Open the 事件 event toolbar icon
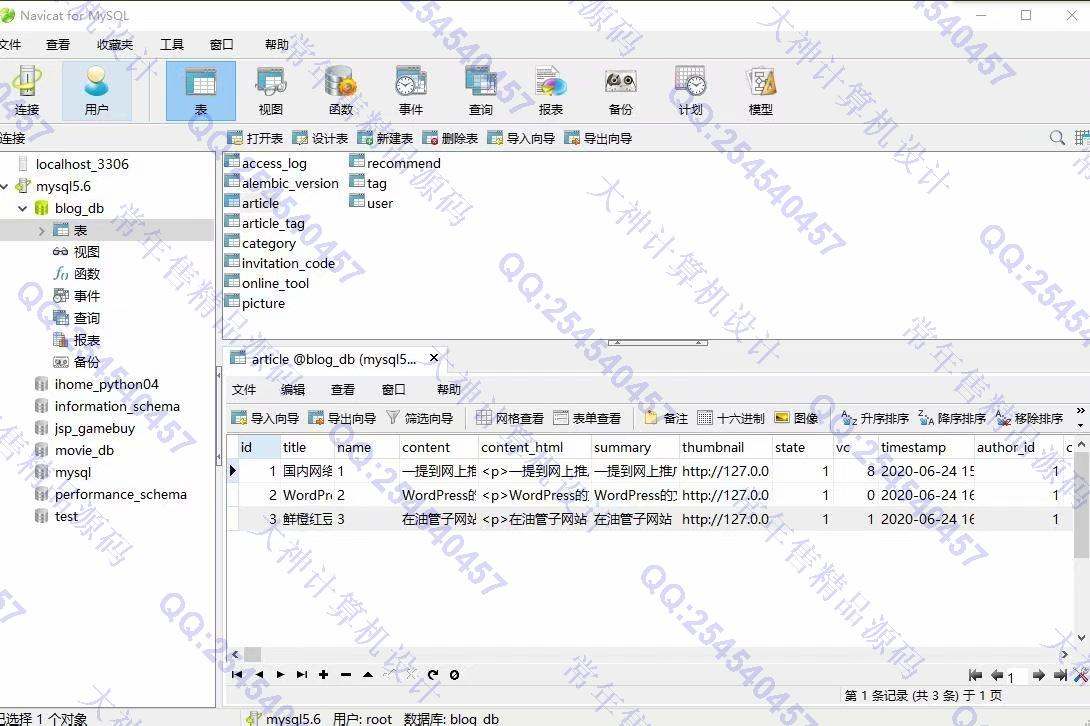The height and width of the screenshot is (726, 1090). pos(411,91)
